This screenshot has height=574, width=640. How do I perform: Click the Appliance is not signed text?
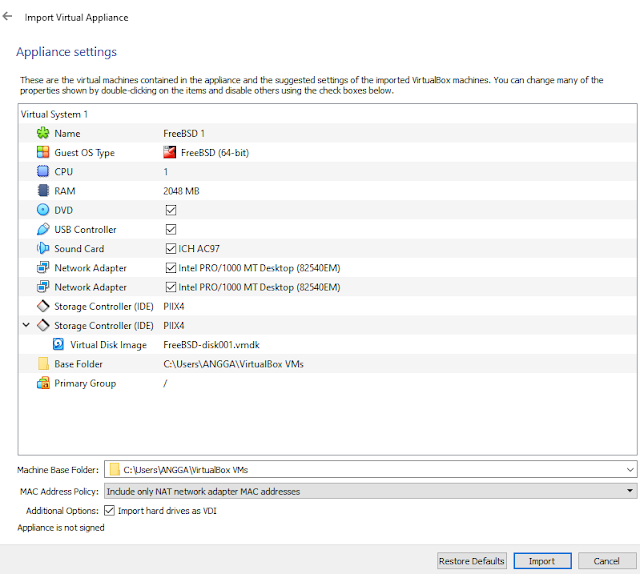(61, 527)
